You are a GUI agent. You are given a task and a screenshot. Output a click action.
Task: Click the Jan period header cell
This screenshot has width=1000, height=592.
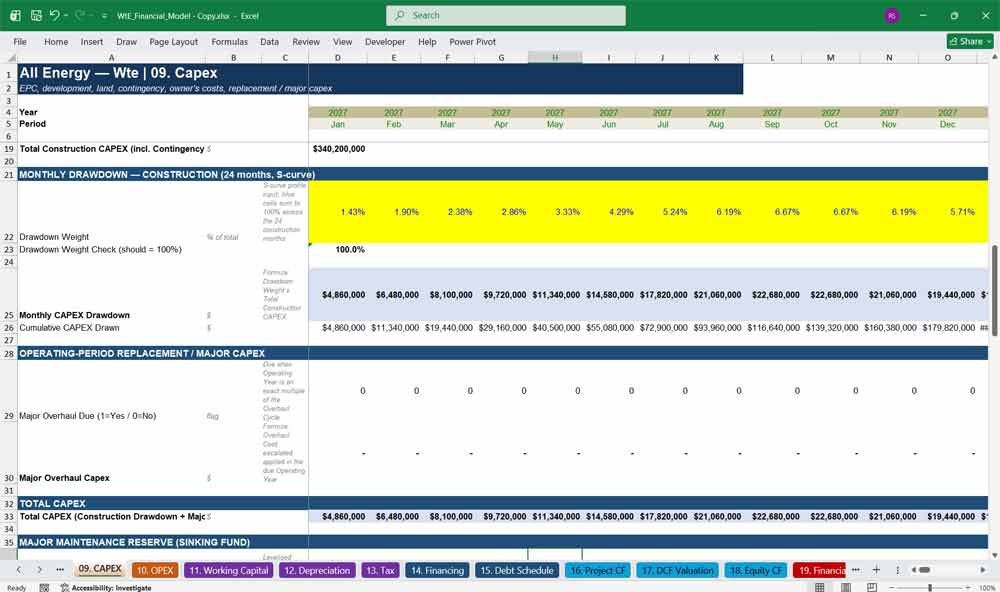pos(338,124)
